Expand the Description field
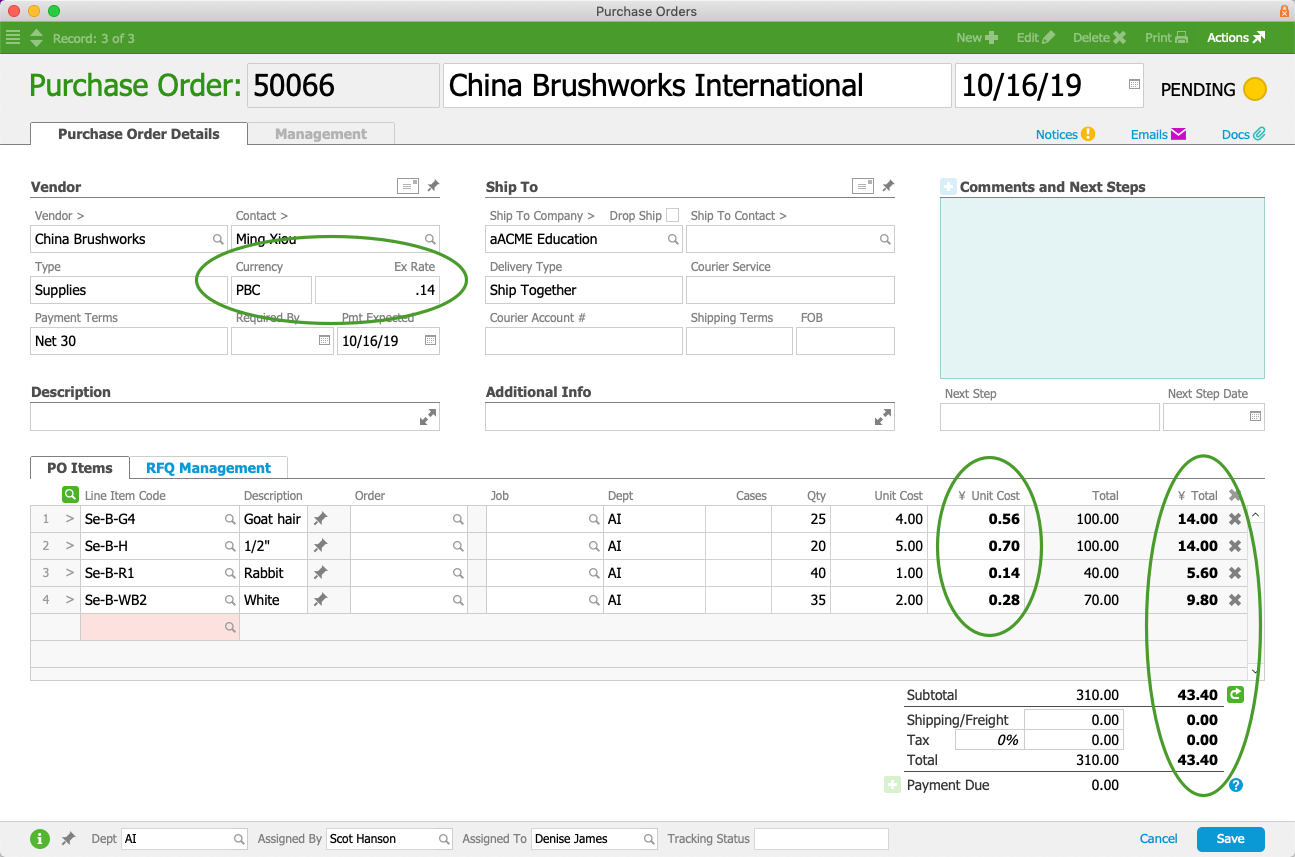 428,418
